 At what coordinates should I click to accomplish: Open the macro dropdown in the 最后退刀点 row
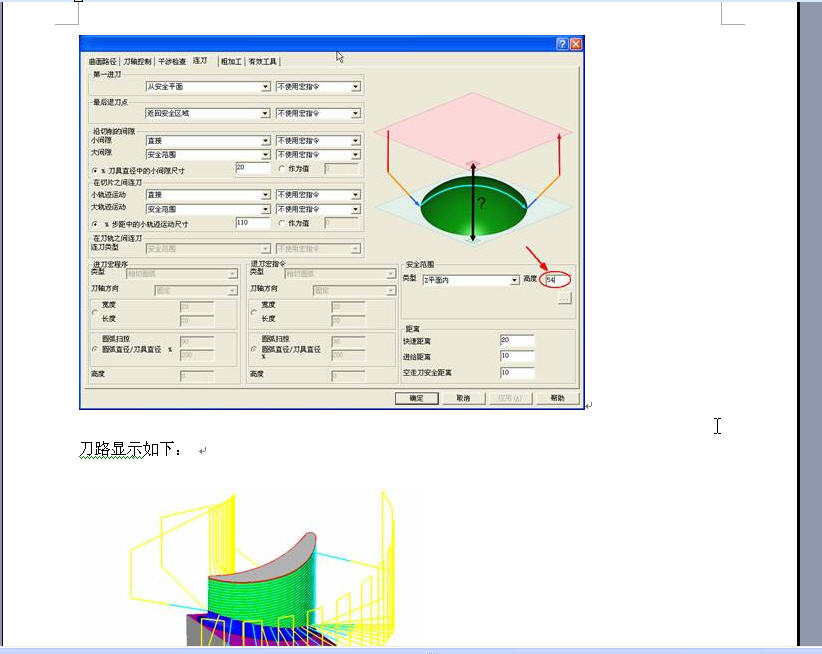(318, 113)
